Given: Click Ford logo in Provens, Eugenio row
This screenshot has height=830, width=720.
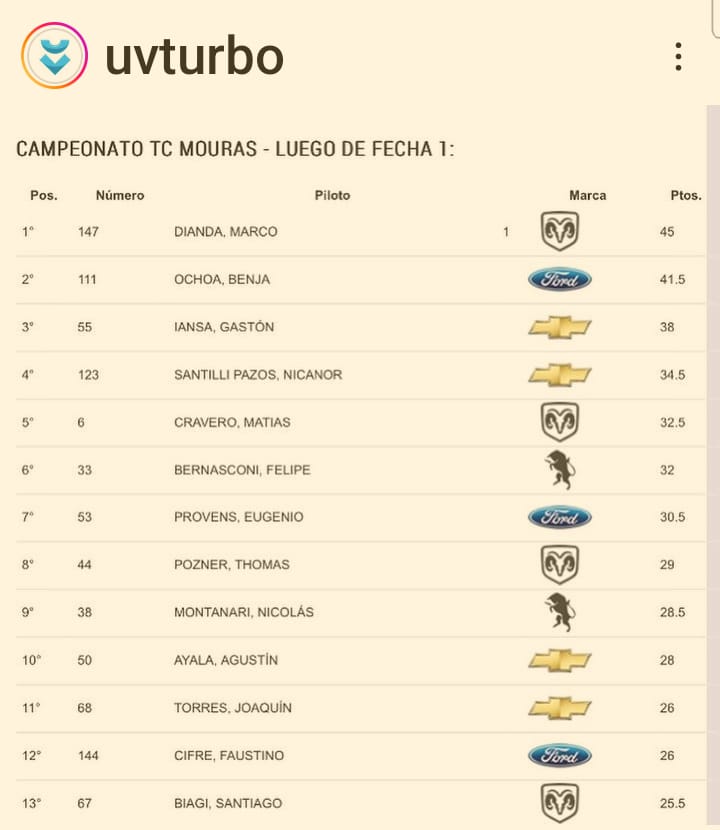Looking at the screenshot, I should pos(560,517).
